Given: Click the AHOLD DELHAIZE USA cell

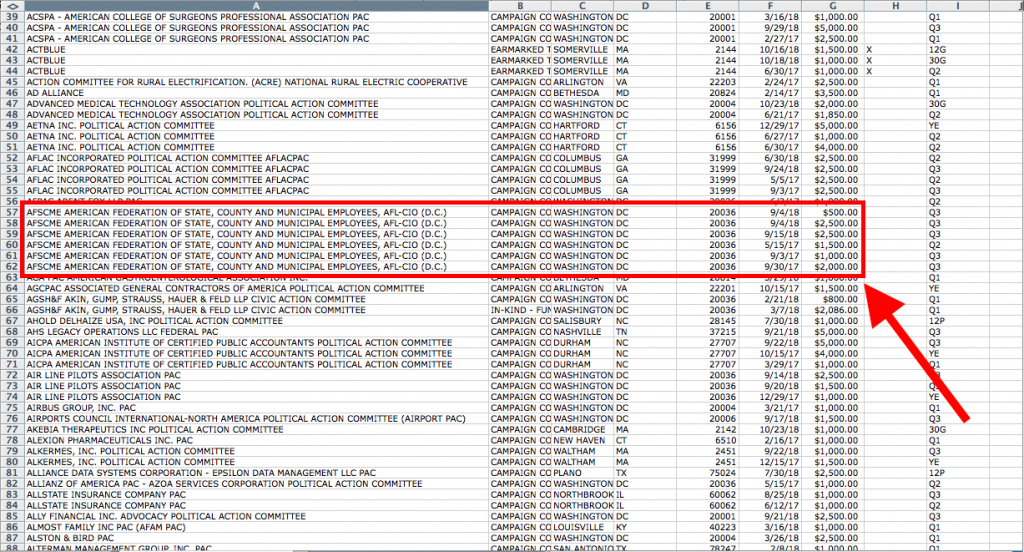Looking at the screenshot, I should (257, 321).
